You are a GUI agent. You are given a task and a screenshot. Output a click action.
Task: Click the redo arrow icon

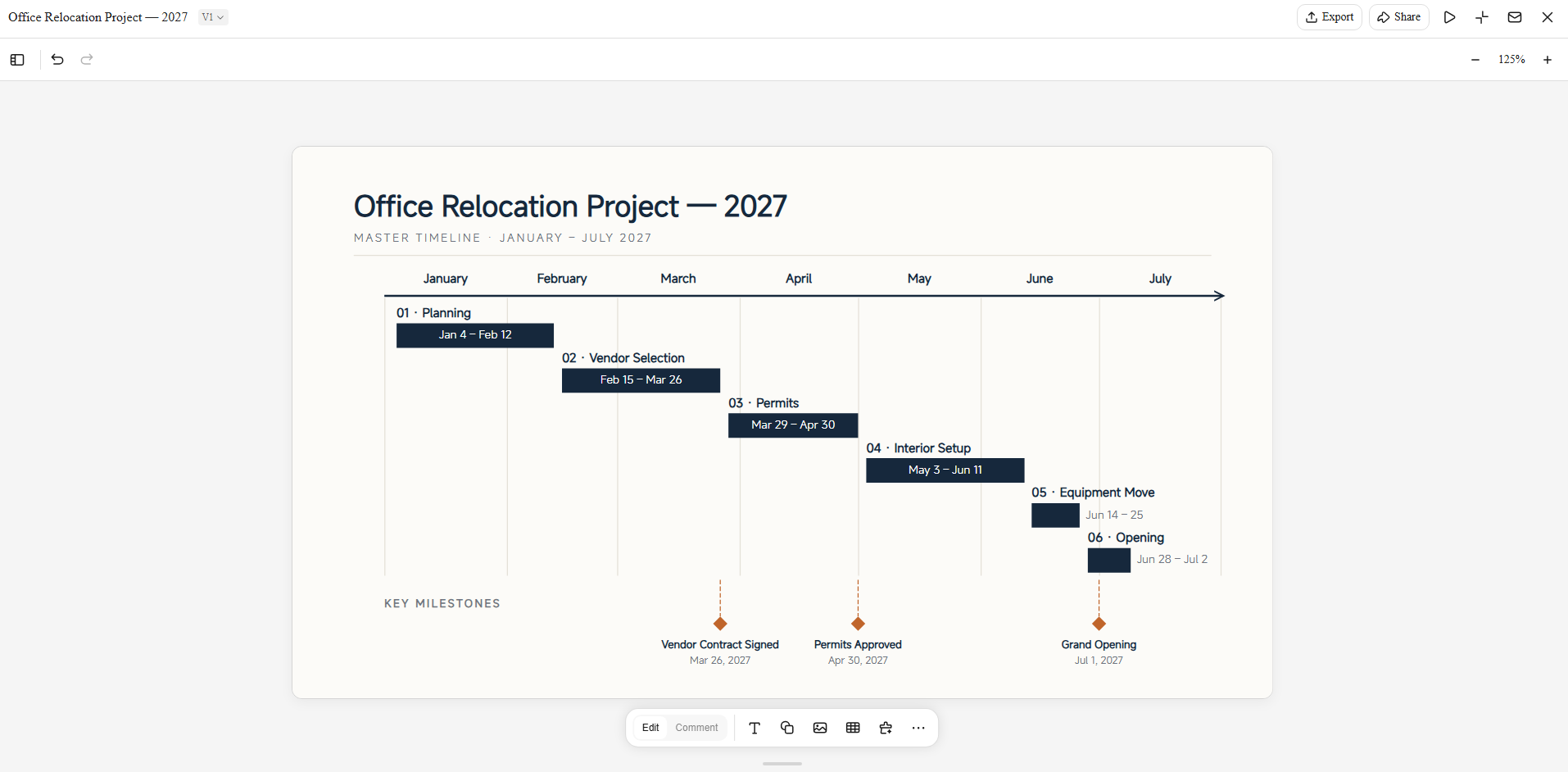click(87, 60)
